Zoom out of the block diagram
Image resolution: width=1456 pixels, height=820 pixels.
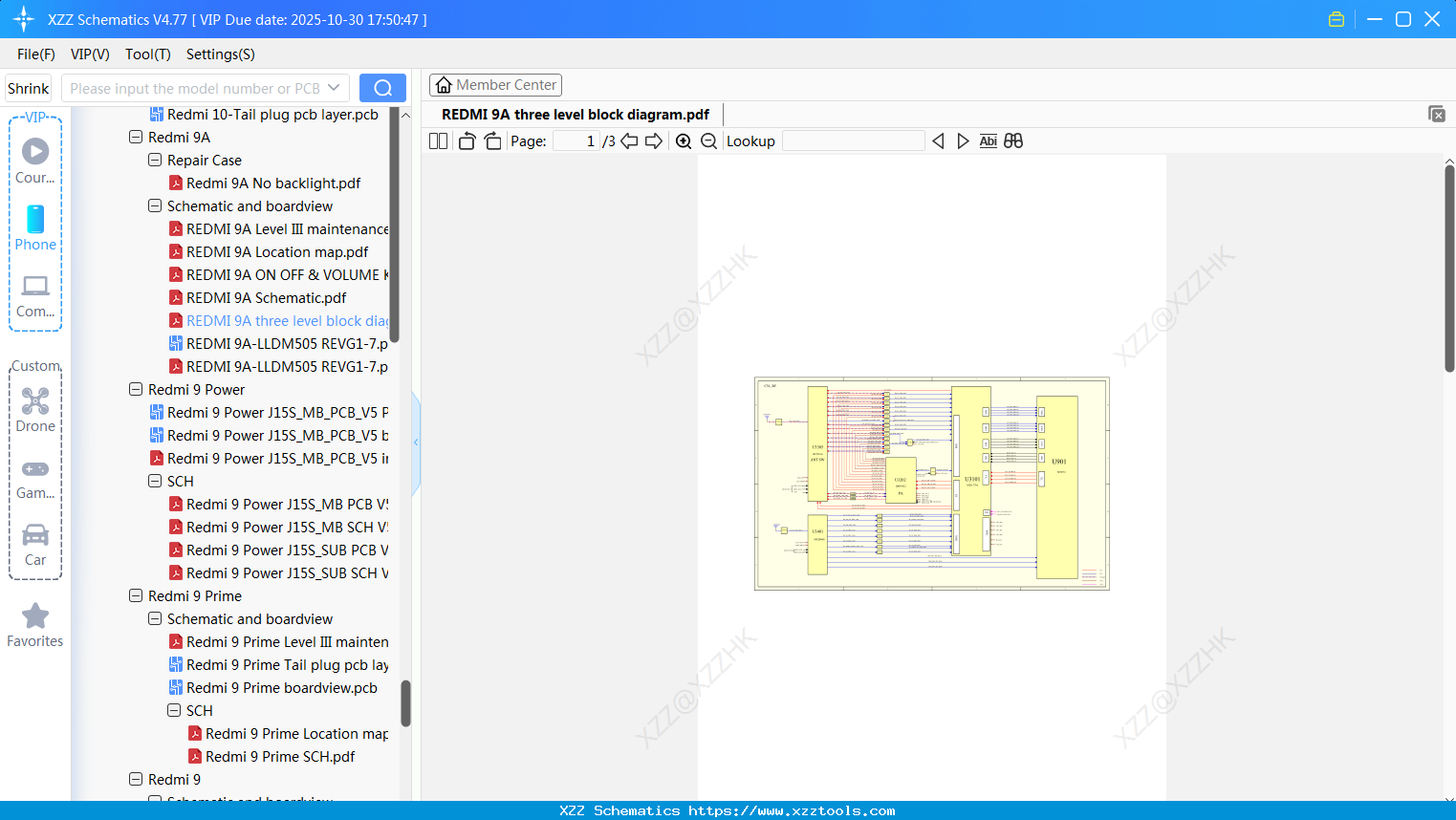(708, 140)
